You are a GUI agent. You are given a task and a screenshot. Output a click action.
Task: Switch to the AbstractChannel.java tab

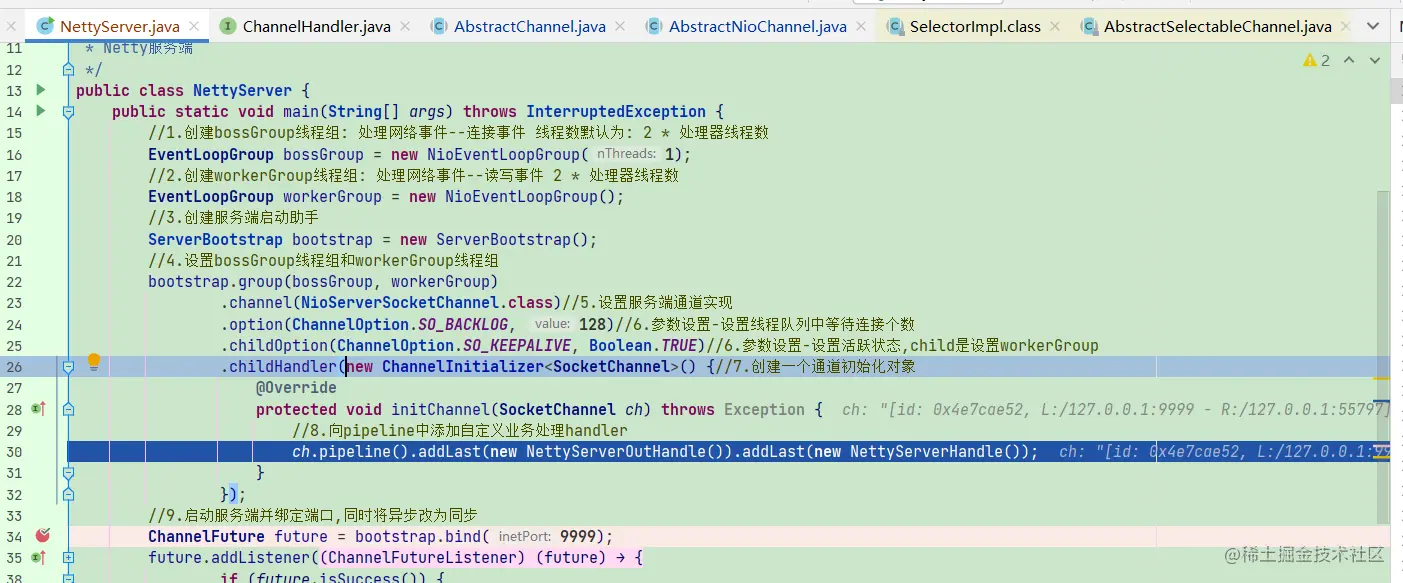click(x=529, y=27)
